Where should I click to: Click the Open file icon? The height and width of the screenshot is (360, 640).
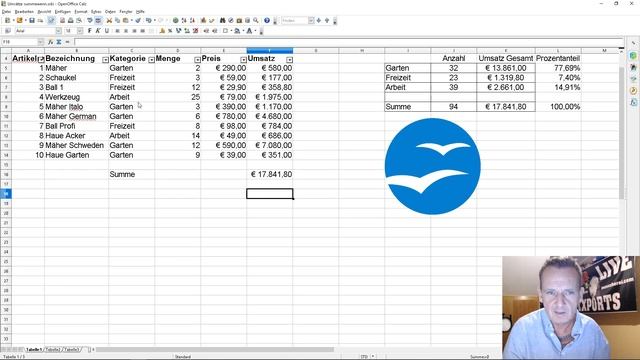(20, 20)
